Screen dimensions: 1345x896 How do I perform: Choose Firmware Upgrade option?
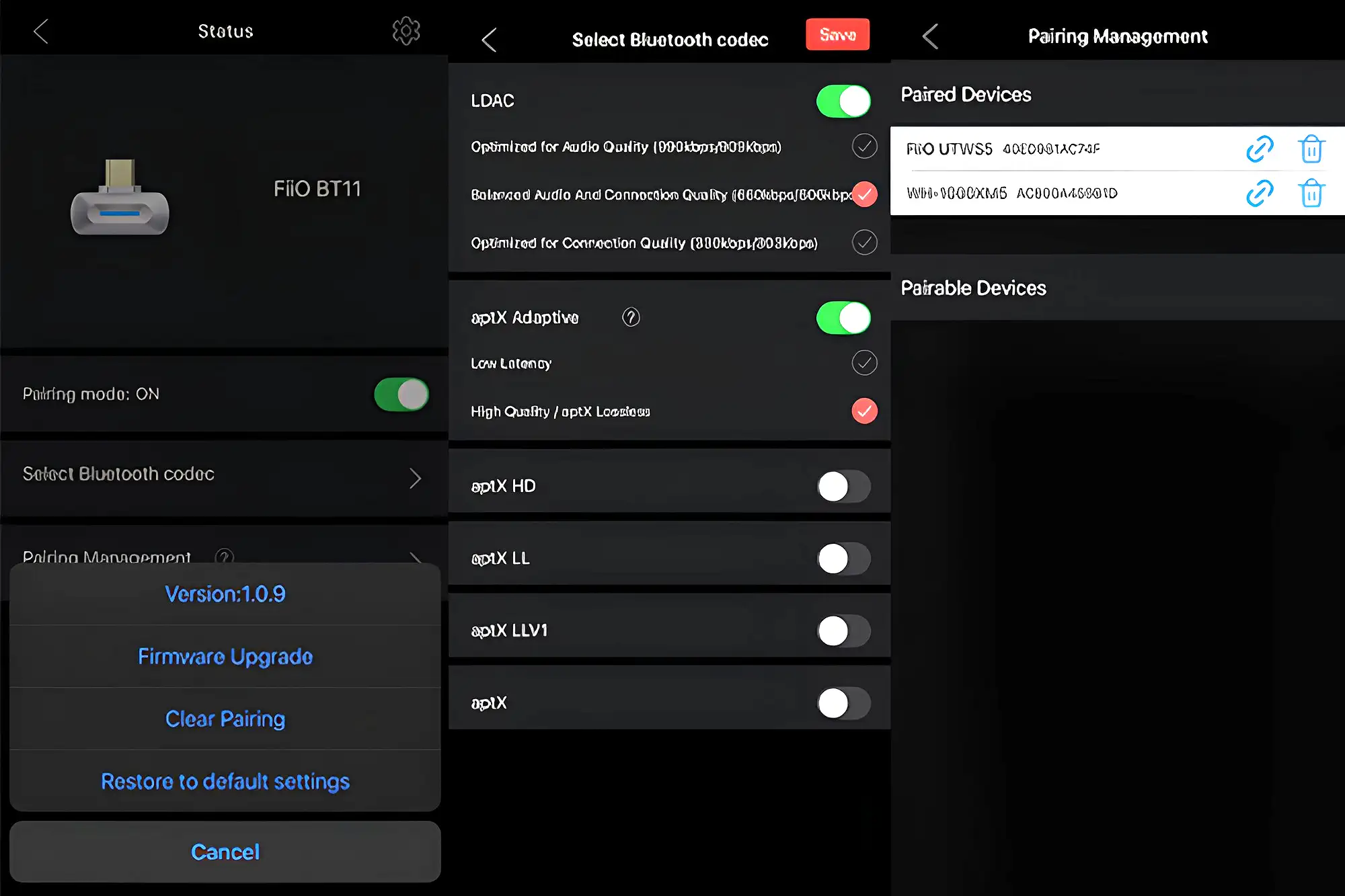click(225, 656)
